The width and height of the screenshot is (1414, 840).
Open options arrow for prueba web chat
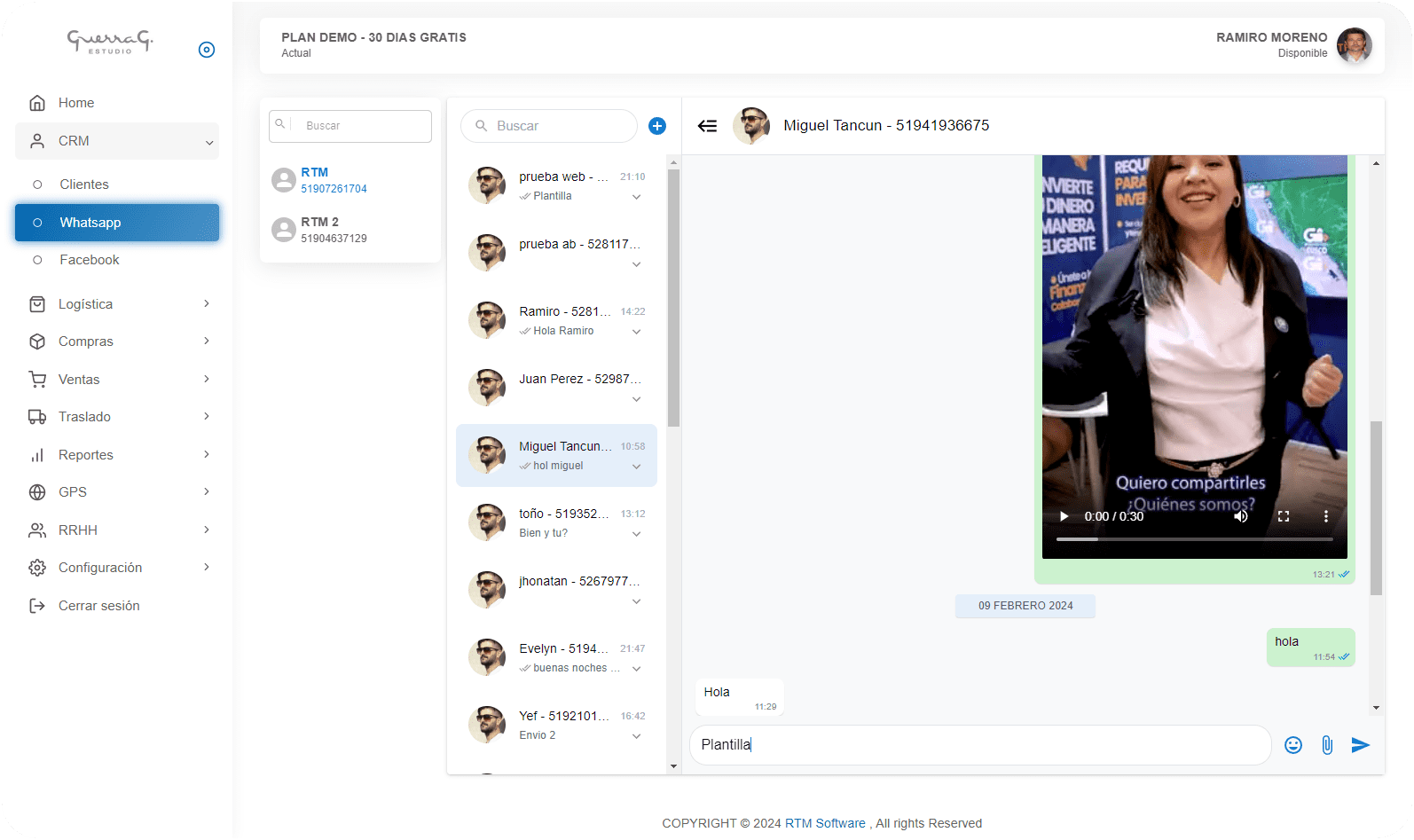pyautogui.click(x=636, y=197)
